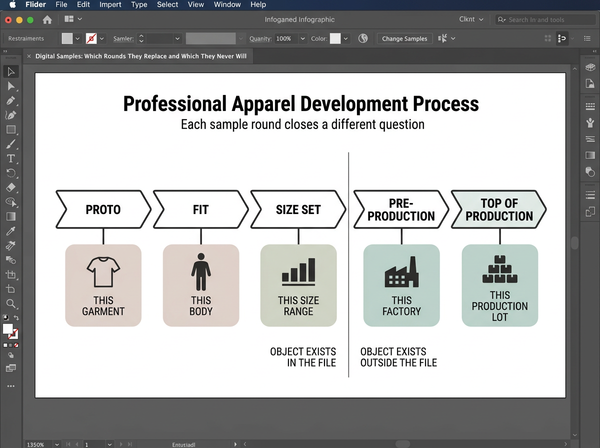Select the TOP OF PRODUCTION arrow
The width and height of the screenshot is (600, 448).
499,209
